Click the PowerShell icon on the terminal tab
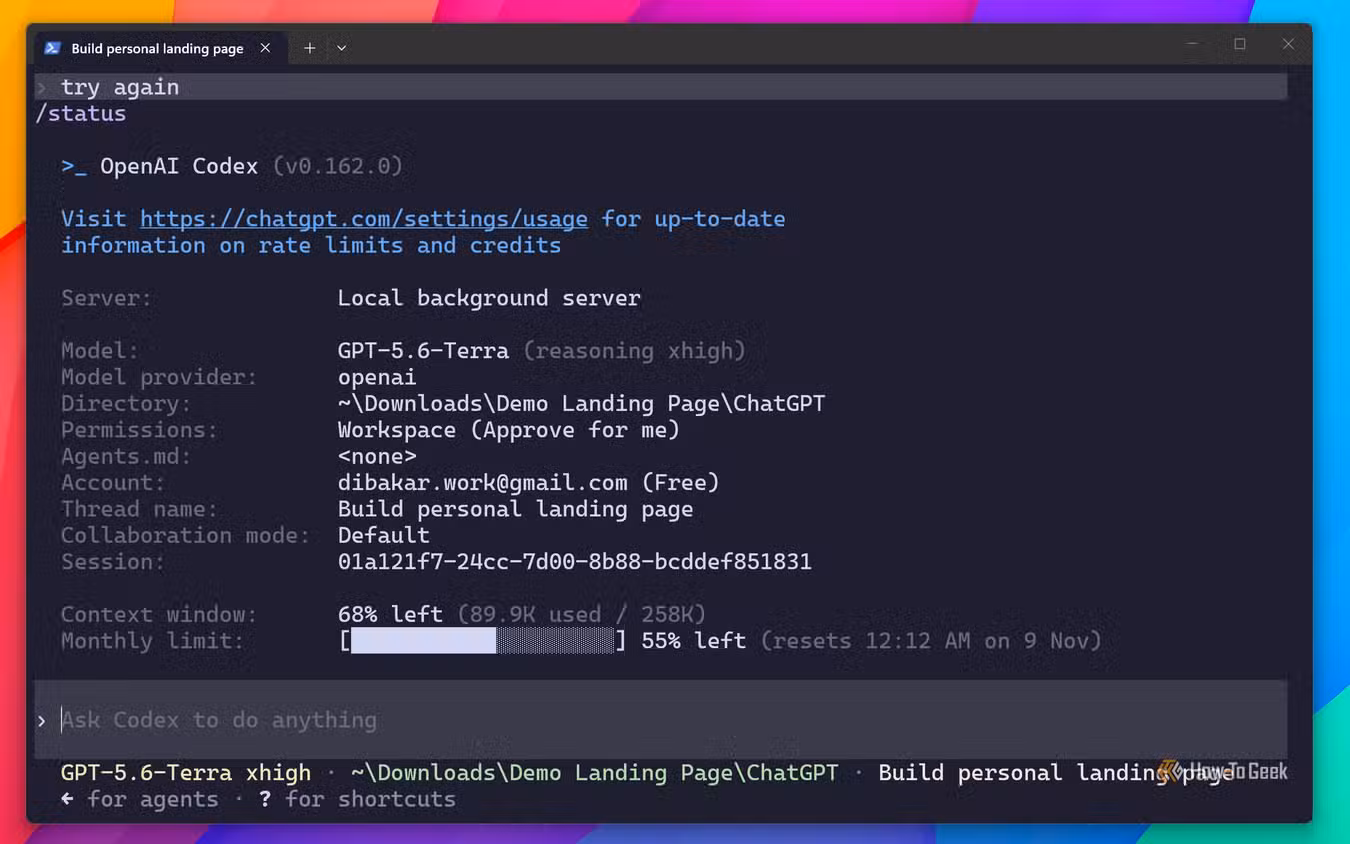This screenshot has height=844, width=1350. [53, 48]
